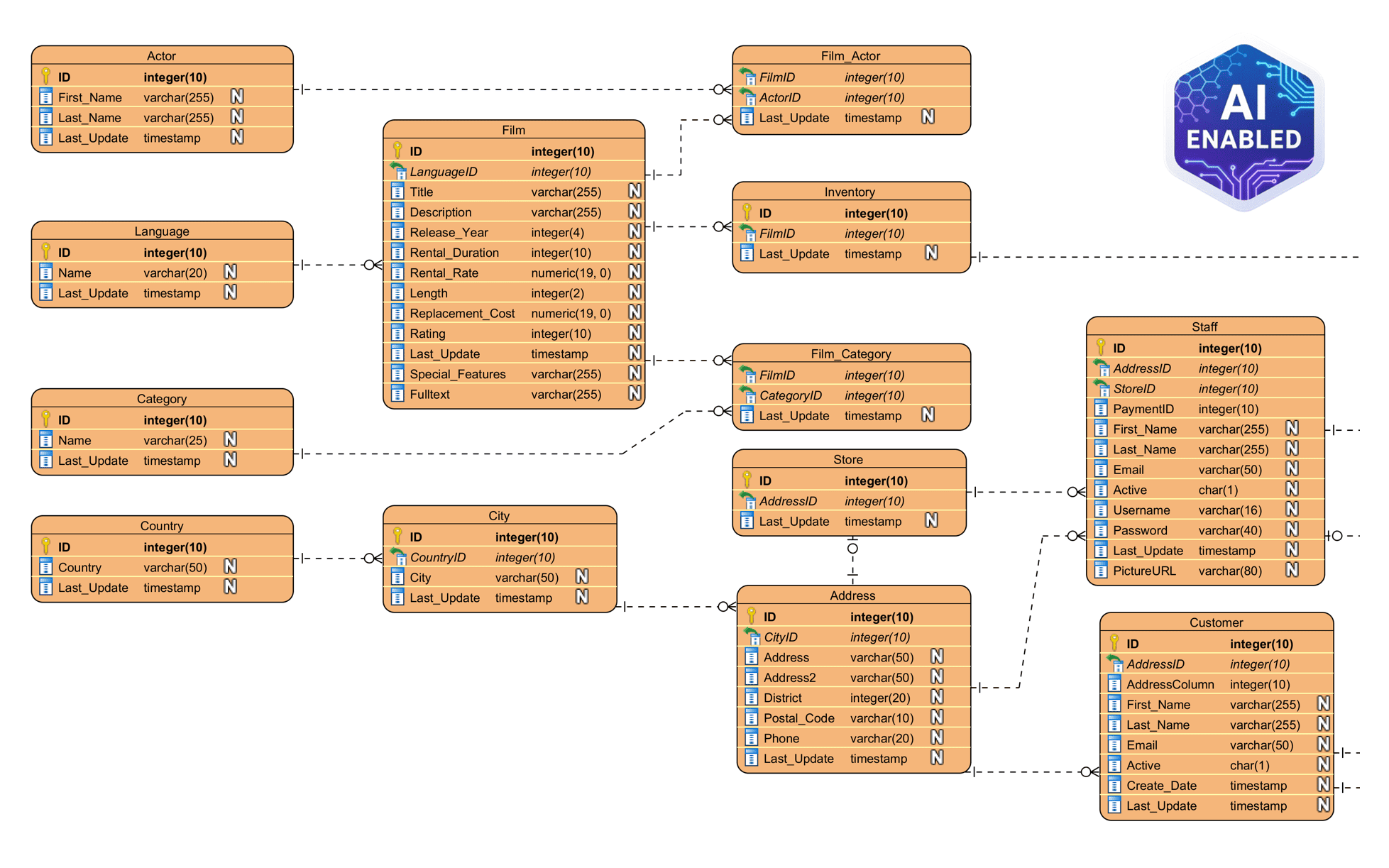Viewport: 1389px width, 868px height.
Task: Select the Store entity header
Action: (848, 459)
